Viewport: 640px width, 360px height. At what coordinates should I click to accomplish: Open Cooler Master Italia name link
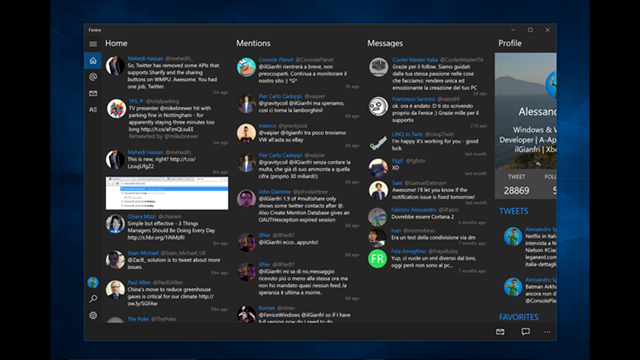pos(415,60)
